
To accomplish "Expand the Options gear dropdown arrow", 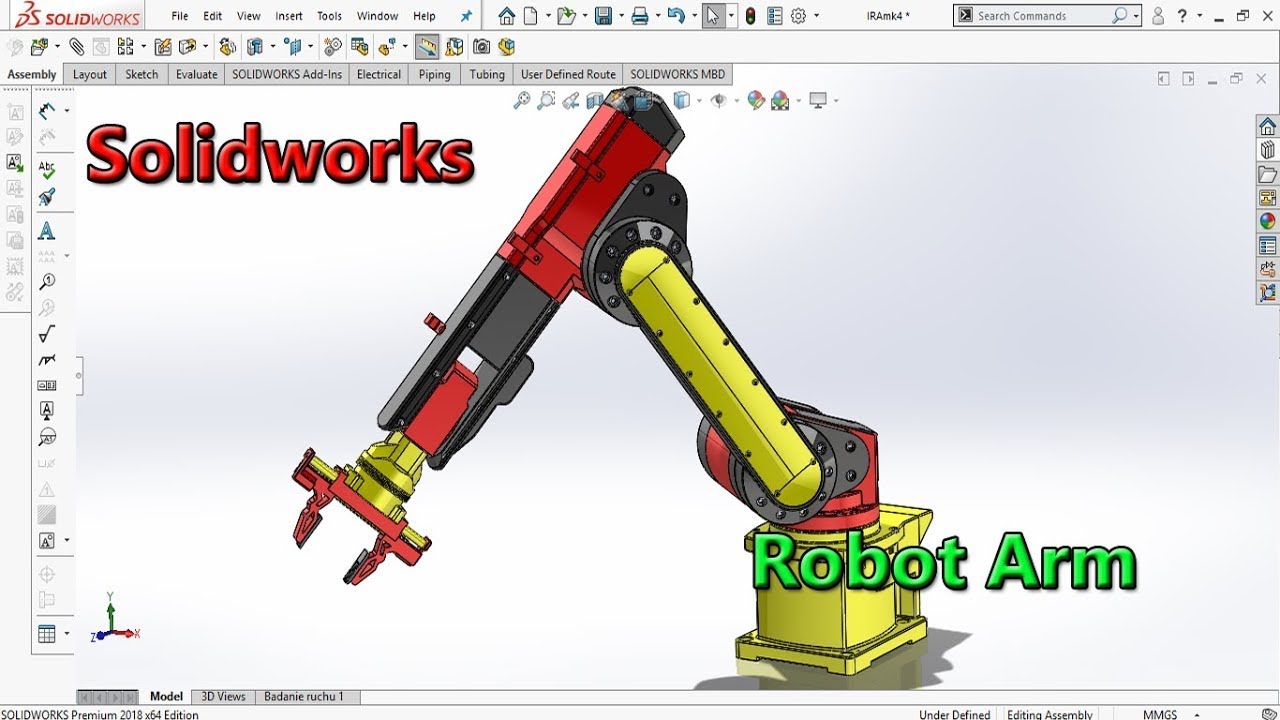I will [x=816, y=16].
